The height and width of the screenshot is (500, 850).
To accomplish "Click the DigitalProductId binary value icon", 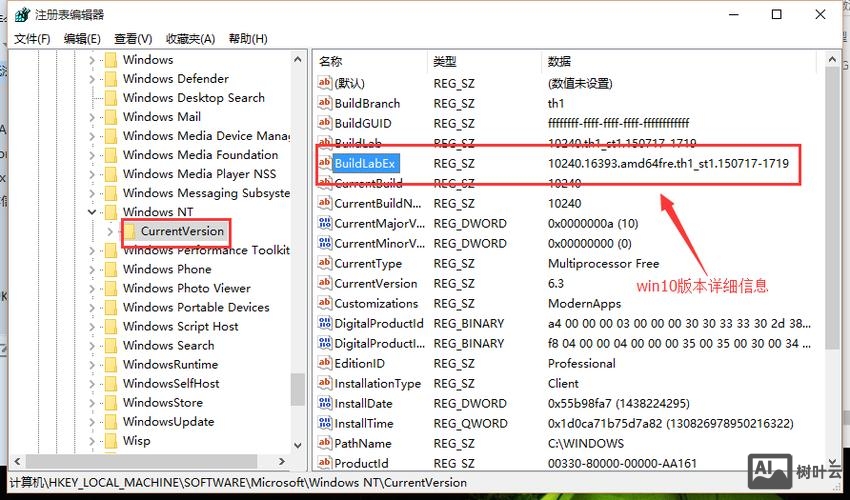I will click(325, 323).
